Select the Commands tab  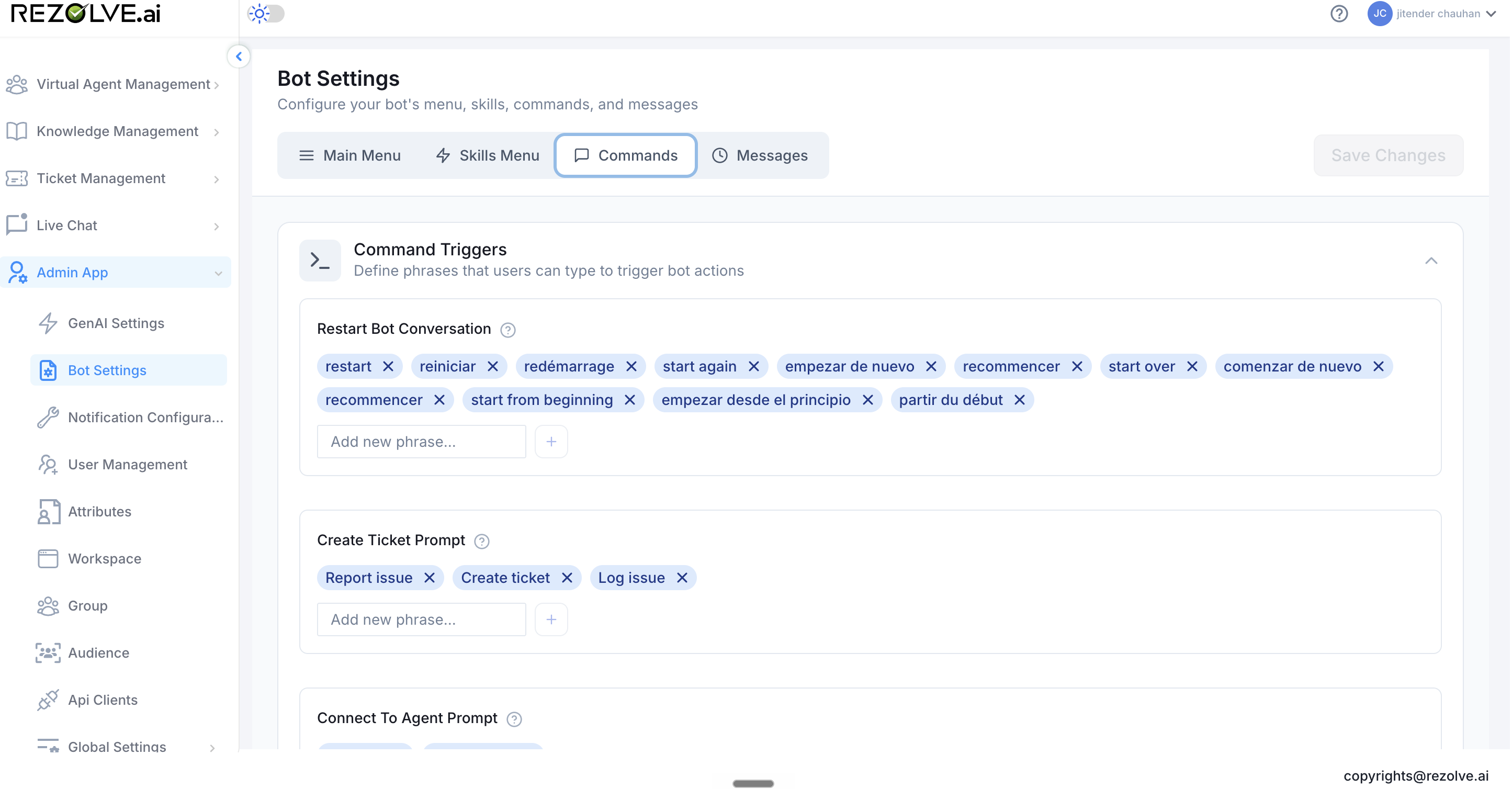pos(626,155)
